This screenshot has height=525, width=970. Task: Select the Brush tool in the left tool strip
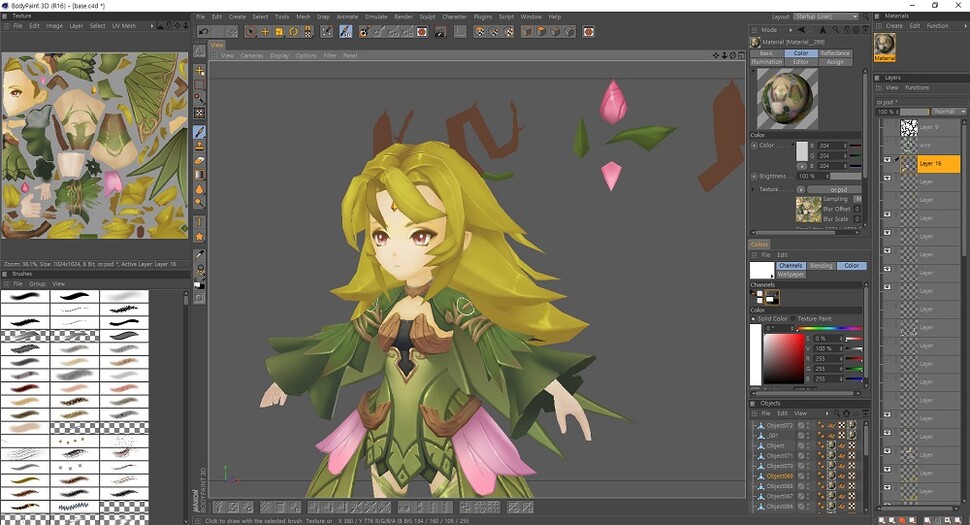(x=199, y=132)
